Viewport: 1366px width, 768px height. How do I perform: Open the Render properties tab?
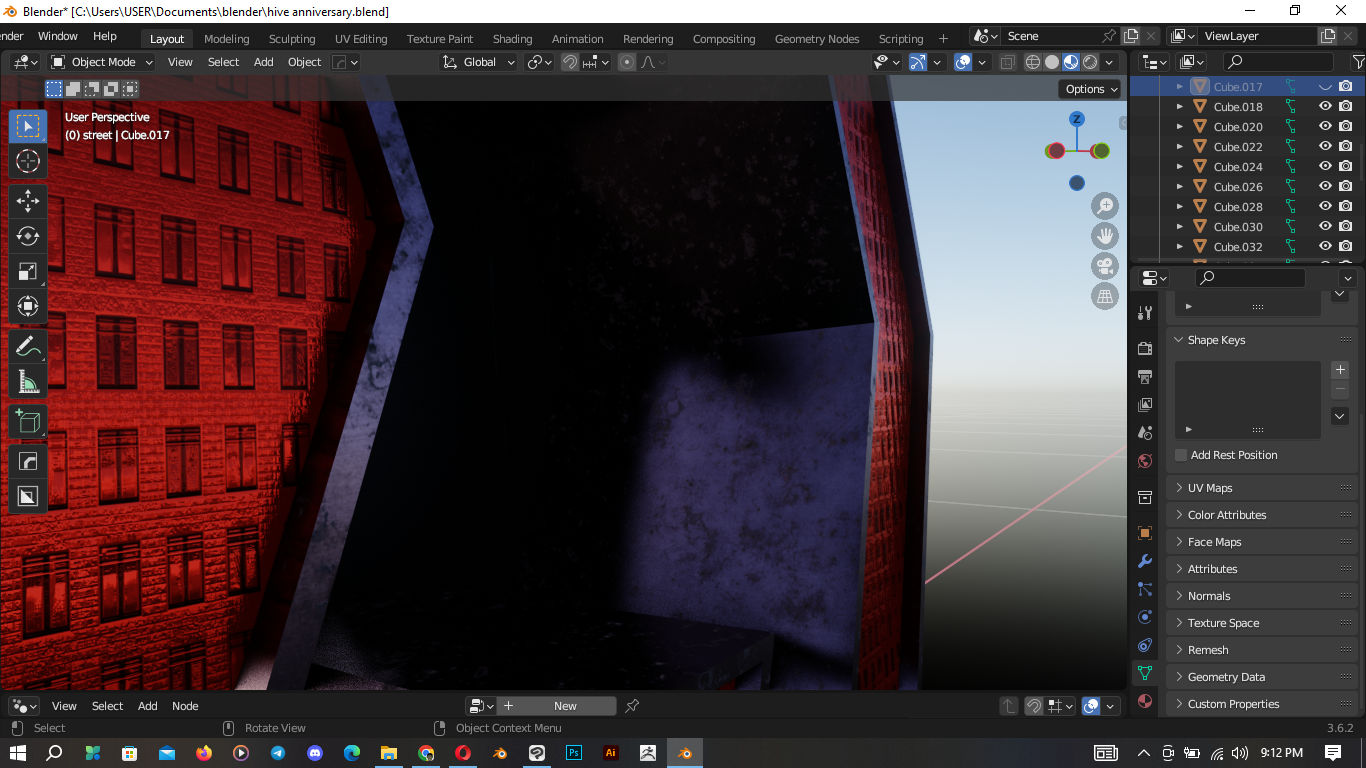point(1145,348)
